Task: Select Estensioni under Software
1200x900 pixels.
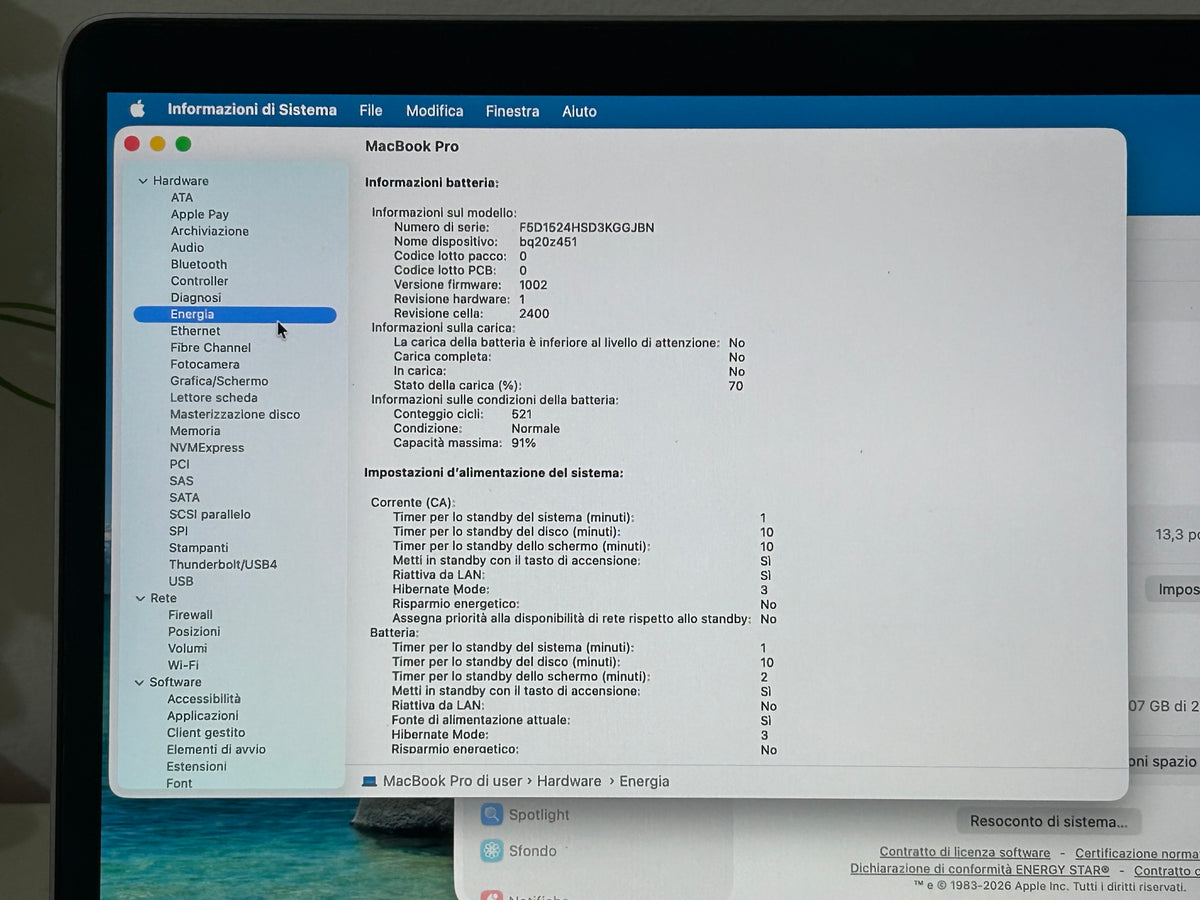Action: [197, 767]
